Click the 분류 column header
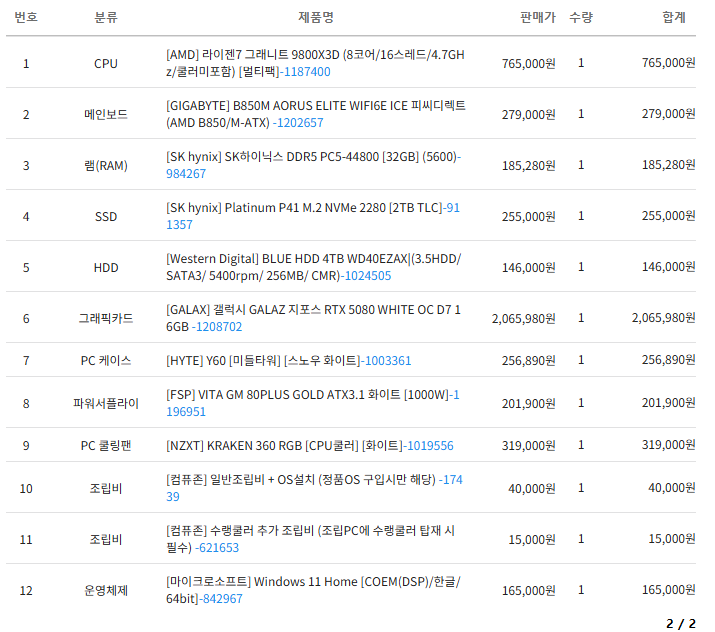 click(x=106, y=17)
